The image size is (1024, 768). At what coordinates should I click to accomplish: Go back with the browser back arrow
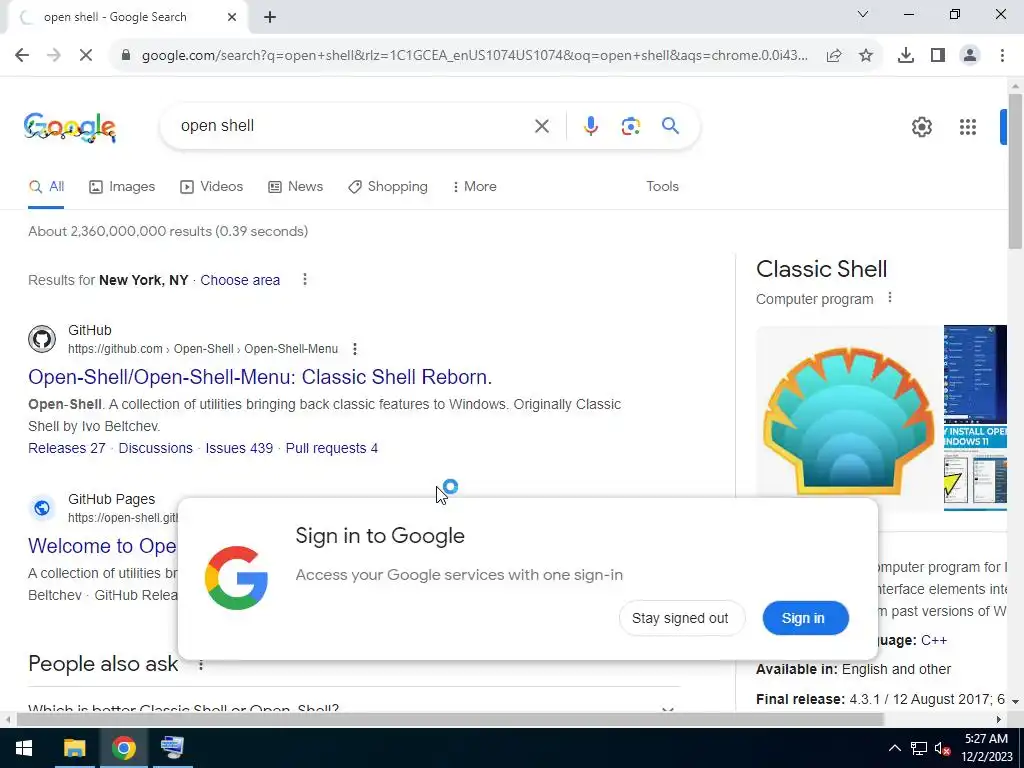coord(22,56)
